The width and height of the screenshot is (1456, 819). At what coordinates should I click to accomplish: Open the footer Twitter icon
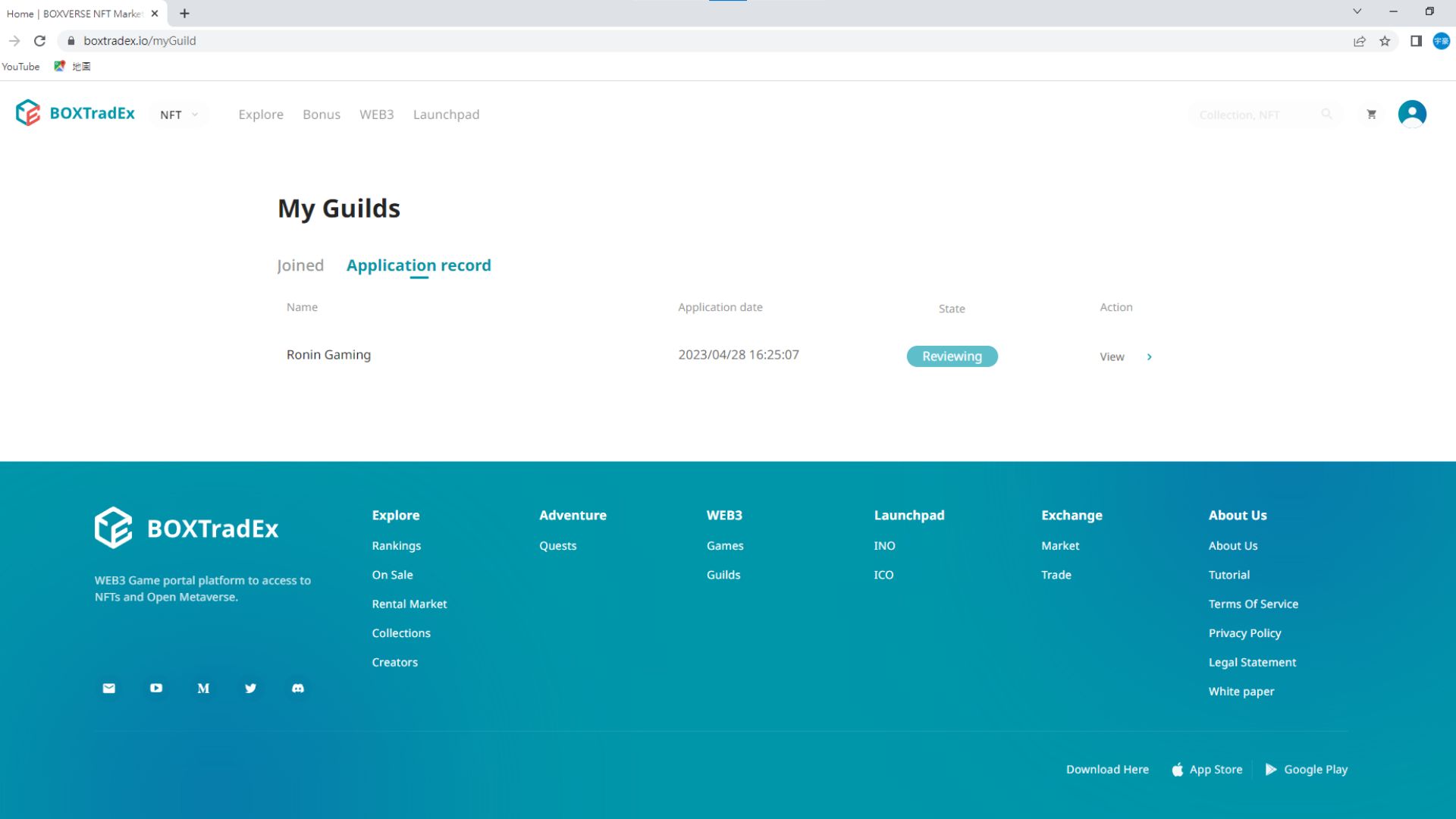(x=251, y=689)
